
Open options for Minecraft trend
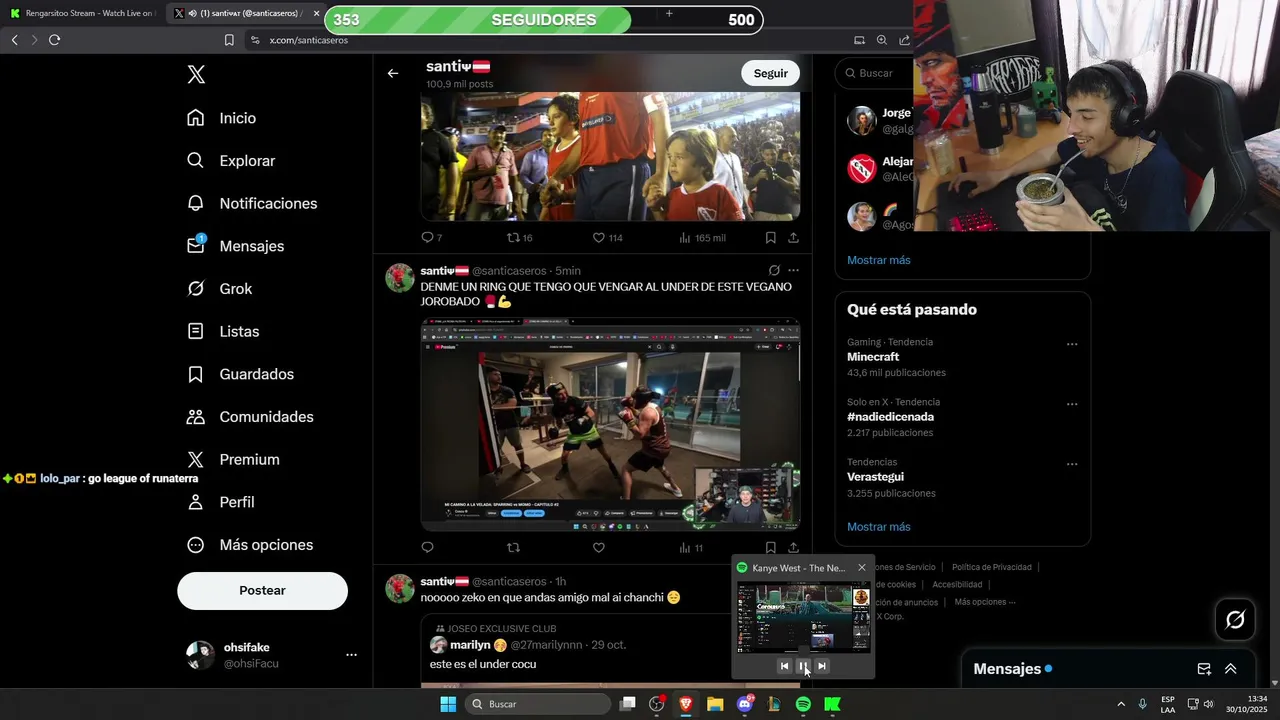(1072, 344)
